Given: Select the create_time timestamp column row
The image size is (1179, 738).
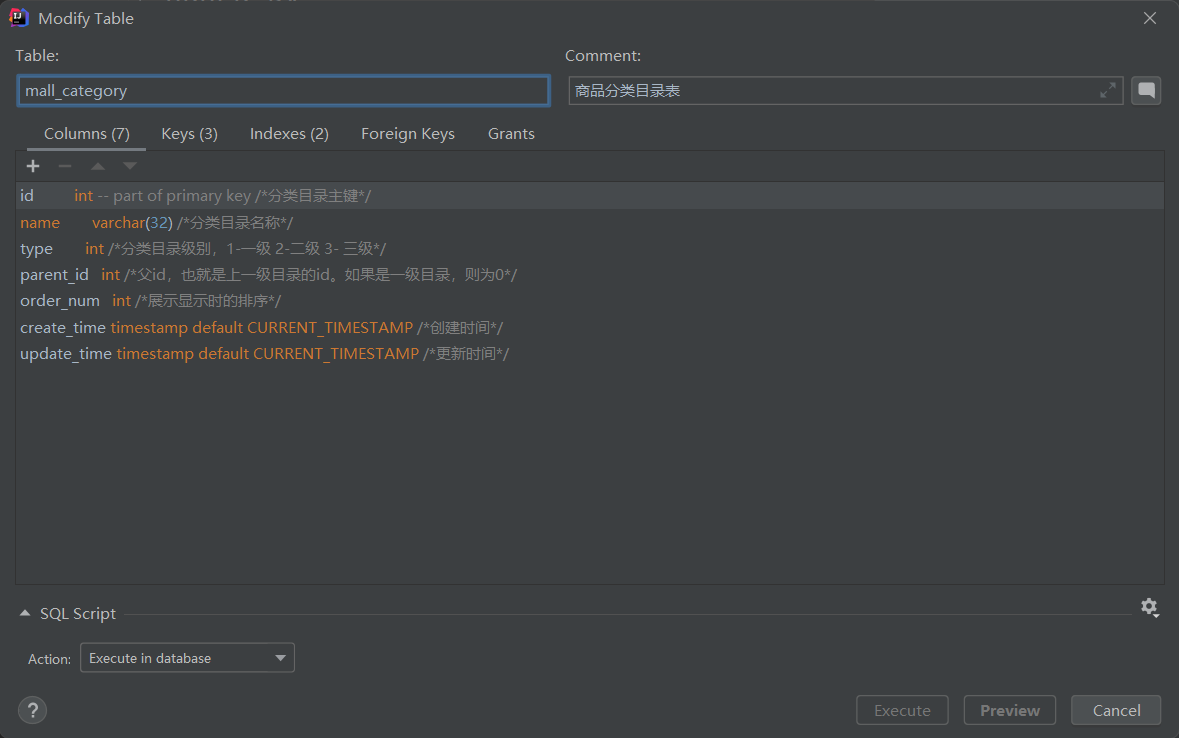Looking at the screenshot, I should point(590,328).
